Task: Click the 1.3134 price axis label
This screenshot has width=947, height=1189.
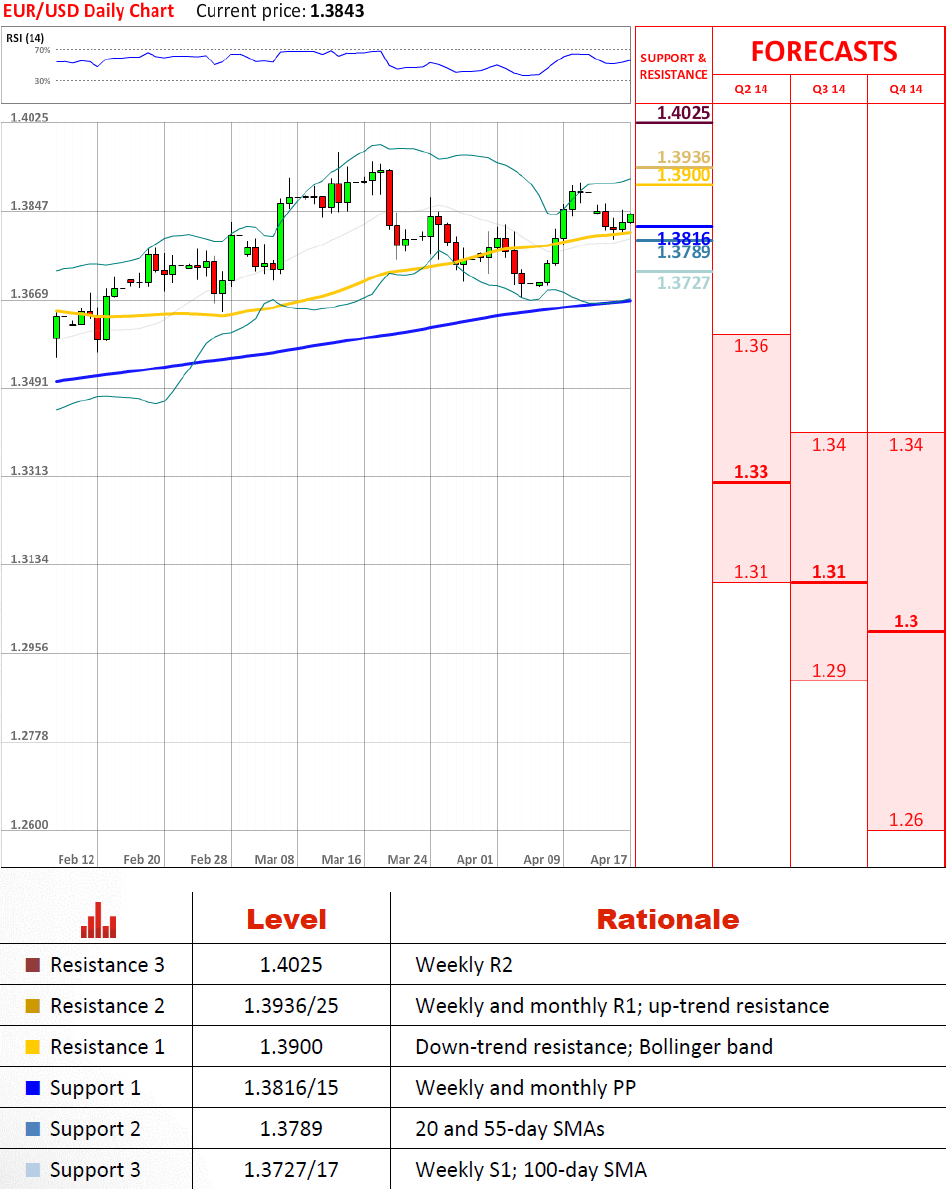Action: (29, 559)
